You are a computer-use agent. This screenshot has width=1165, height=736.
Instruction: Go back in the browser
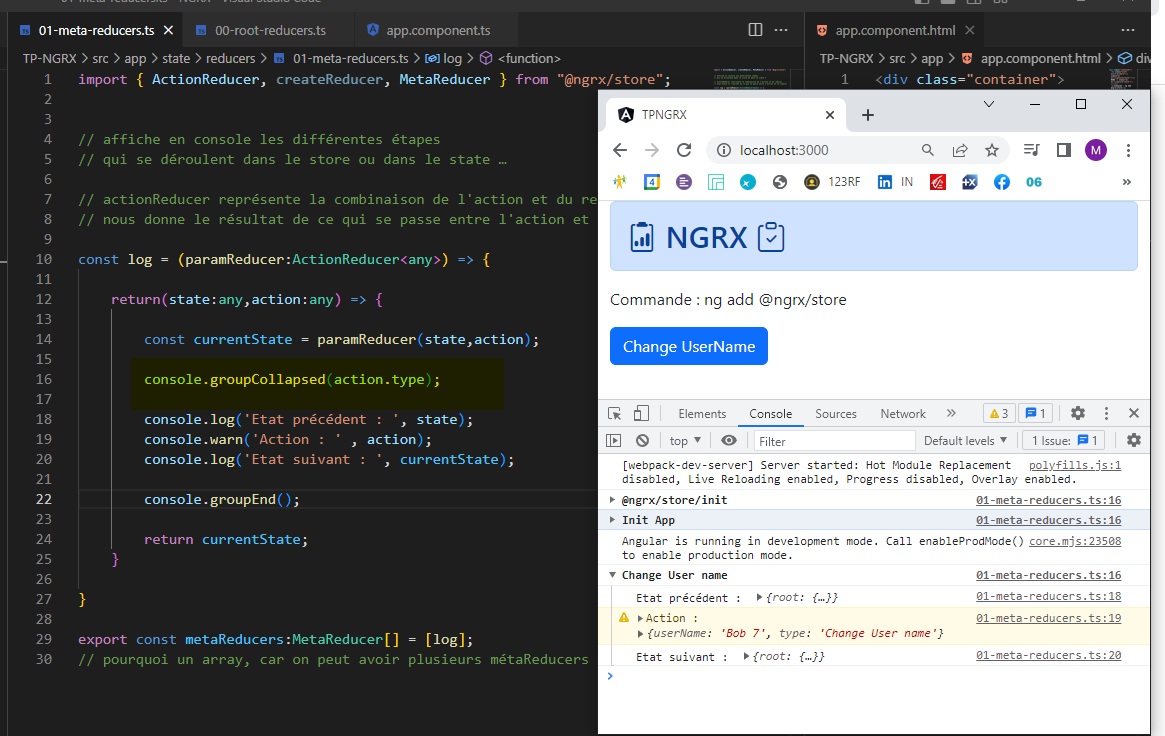(620, 150)
